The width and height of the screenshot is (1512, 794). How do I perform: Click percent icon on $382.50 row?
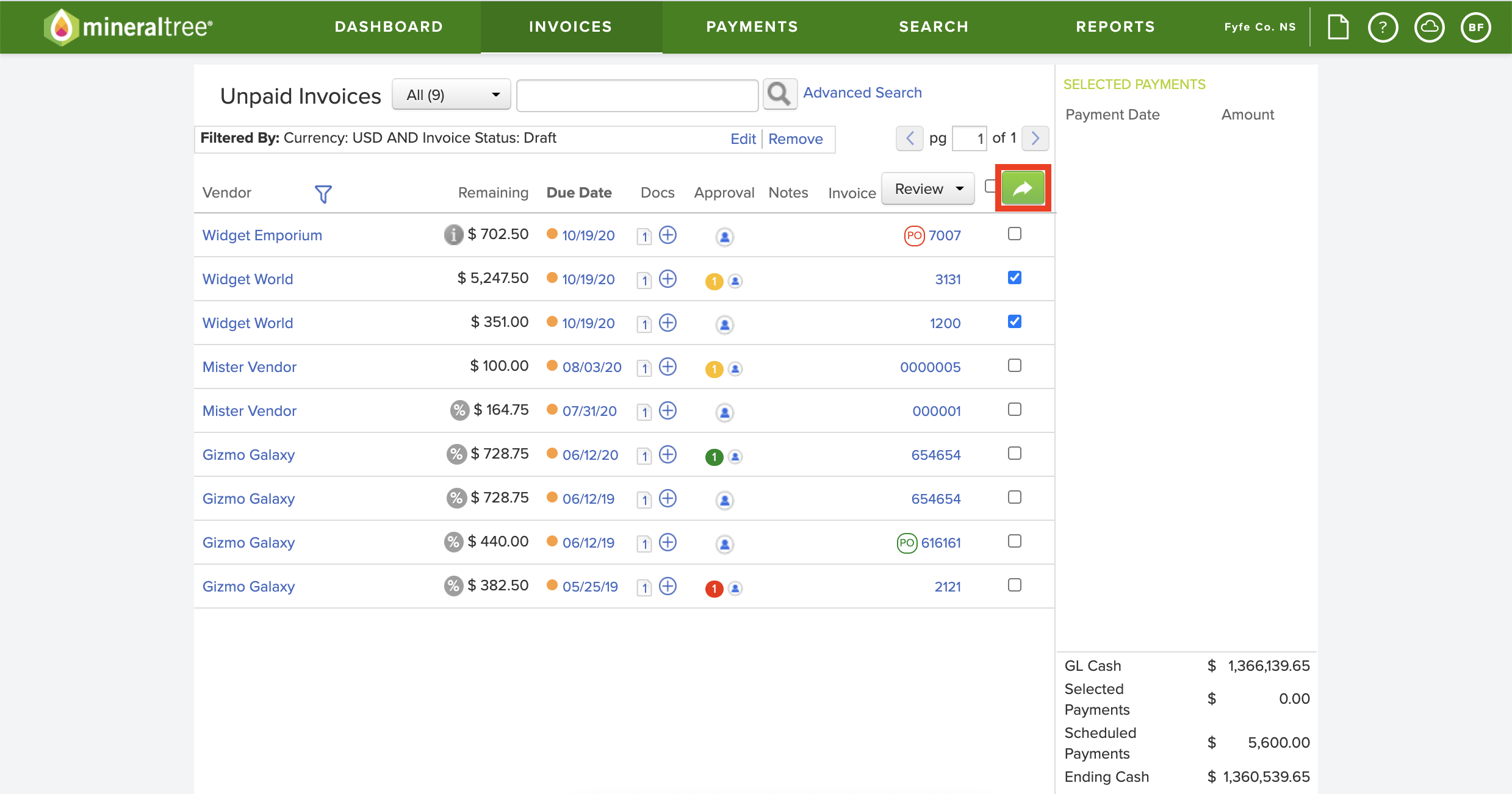[453, 585]
